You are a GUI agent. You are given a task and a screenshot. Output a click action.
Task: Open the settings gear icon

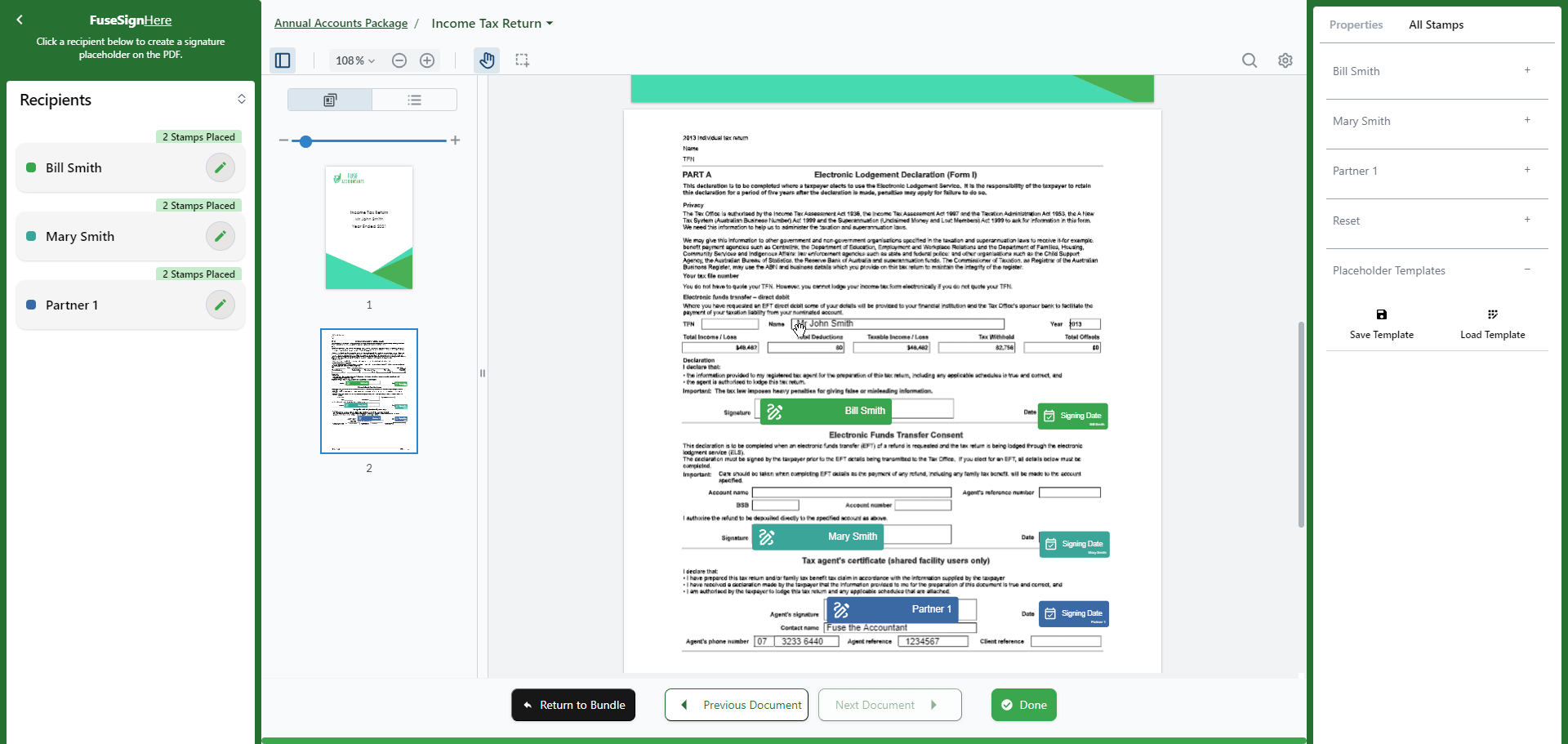[1285, 60]
